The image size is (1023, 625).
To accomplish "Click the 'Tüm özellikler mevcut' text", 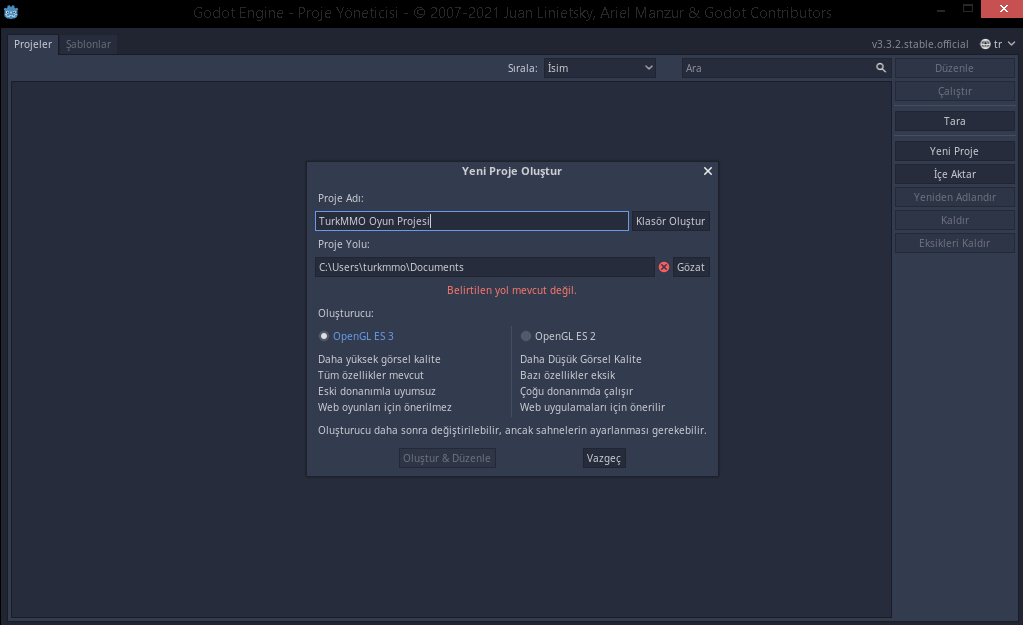I will coord(371,376).
